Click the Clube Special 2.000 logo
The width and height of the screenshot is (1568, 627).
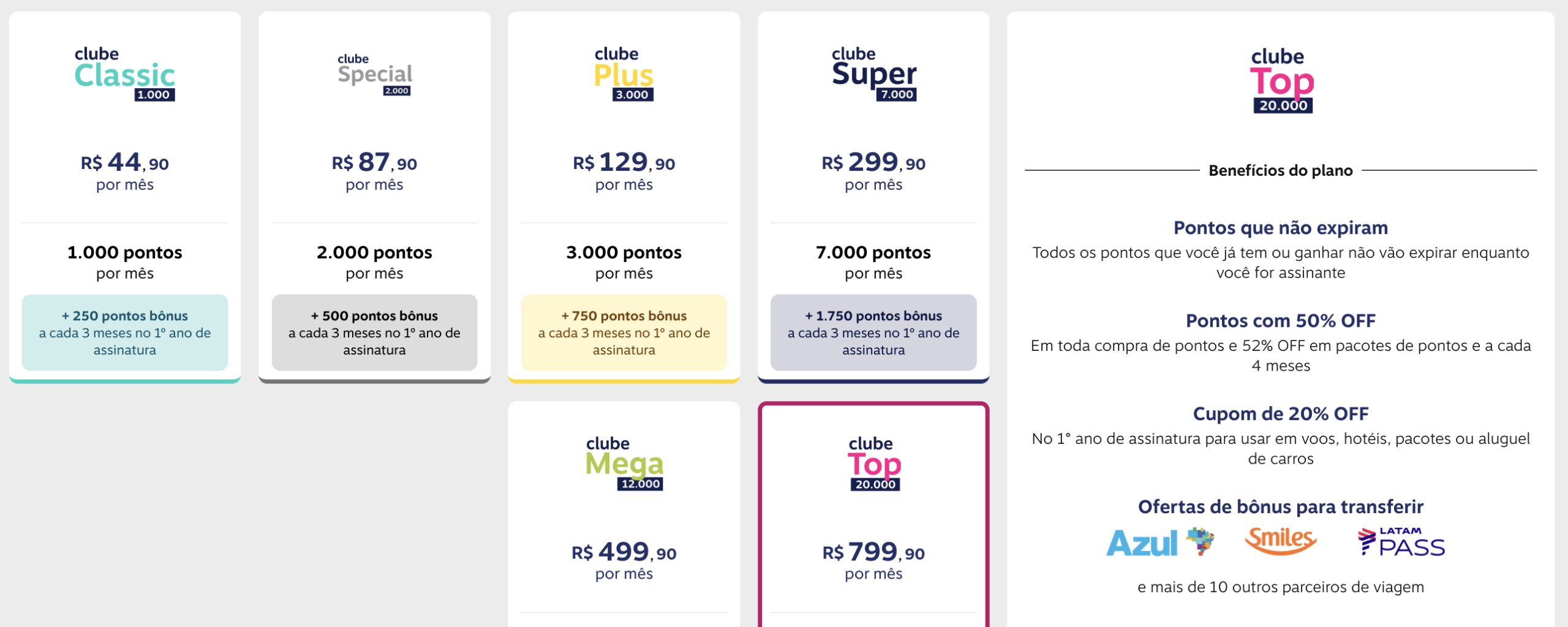(x=375, y=75)
